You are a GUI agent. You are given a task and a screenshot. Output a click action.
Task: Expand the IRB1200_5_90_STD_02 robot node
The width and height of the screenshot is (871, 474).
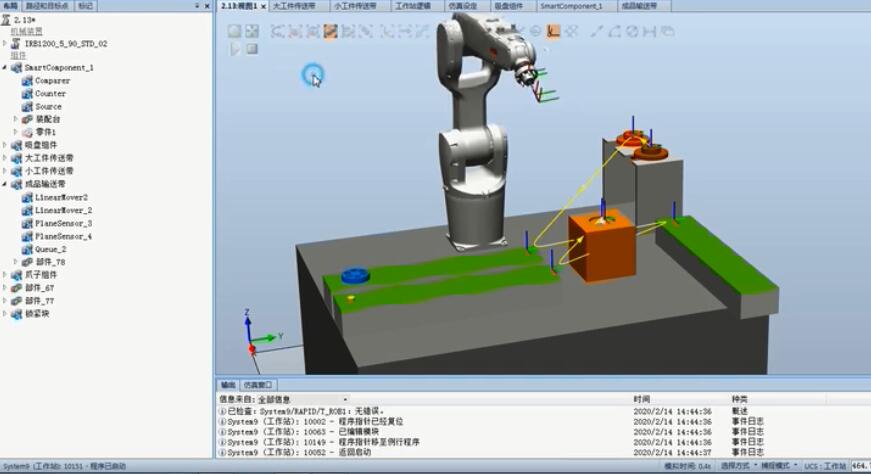point(5,44)
